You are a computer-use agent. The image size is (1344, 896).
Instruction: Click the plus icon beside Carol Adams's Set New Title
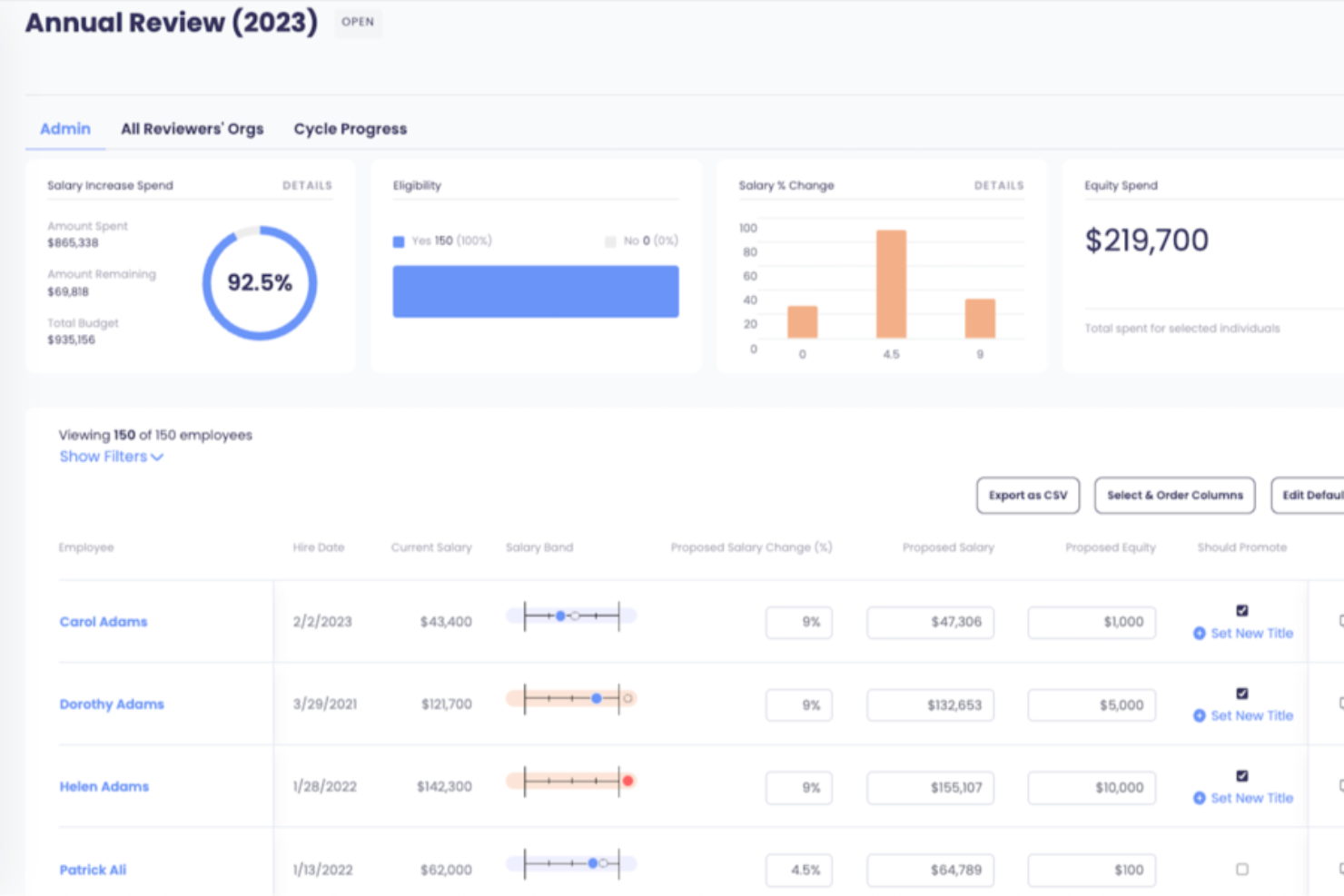tap(1200, 634)
